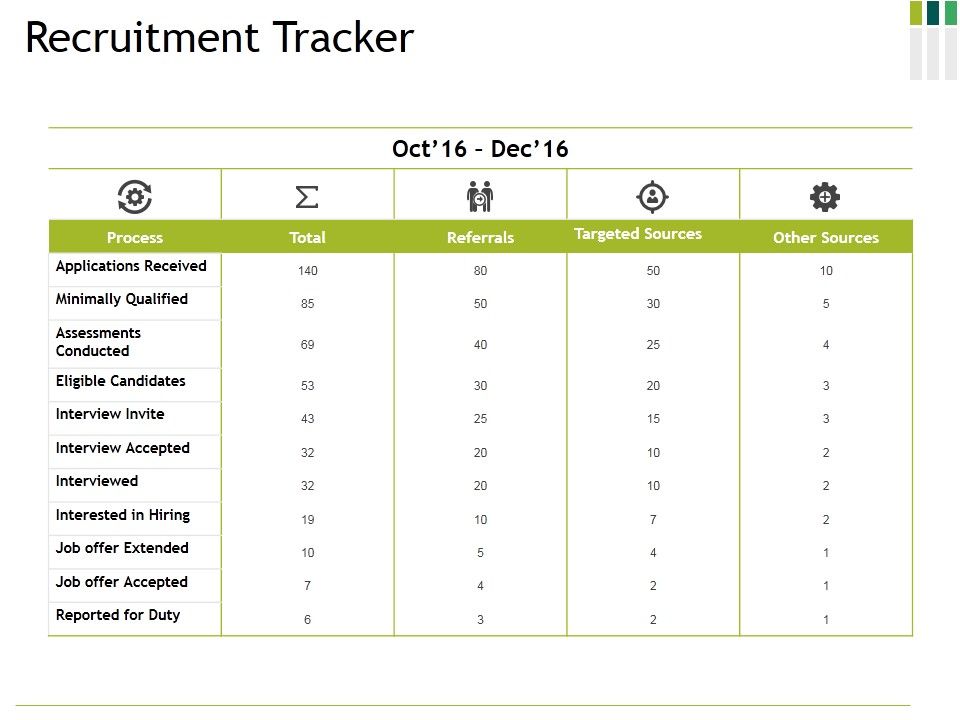
Task: Select the Recruitment Tracker title
Action: tap(220, 38)
